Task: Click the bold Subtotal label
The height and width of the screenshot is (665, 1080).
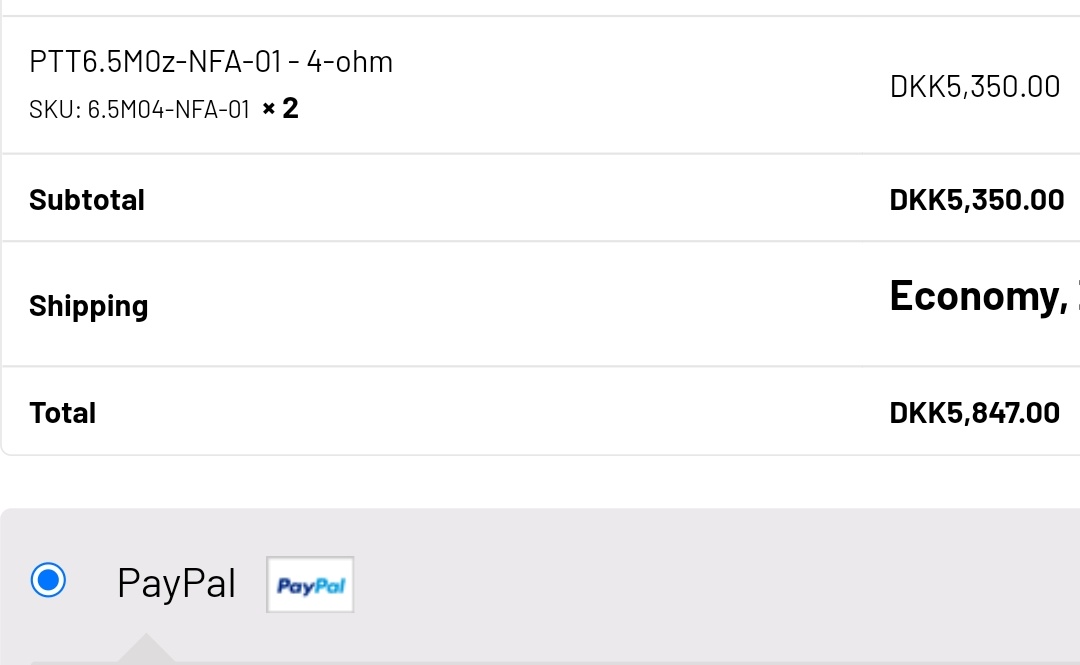Action: [x=87, y=200]
